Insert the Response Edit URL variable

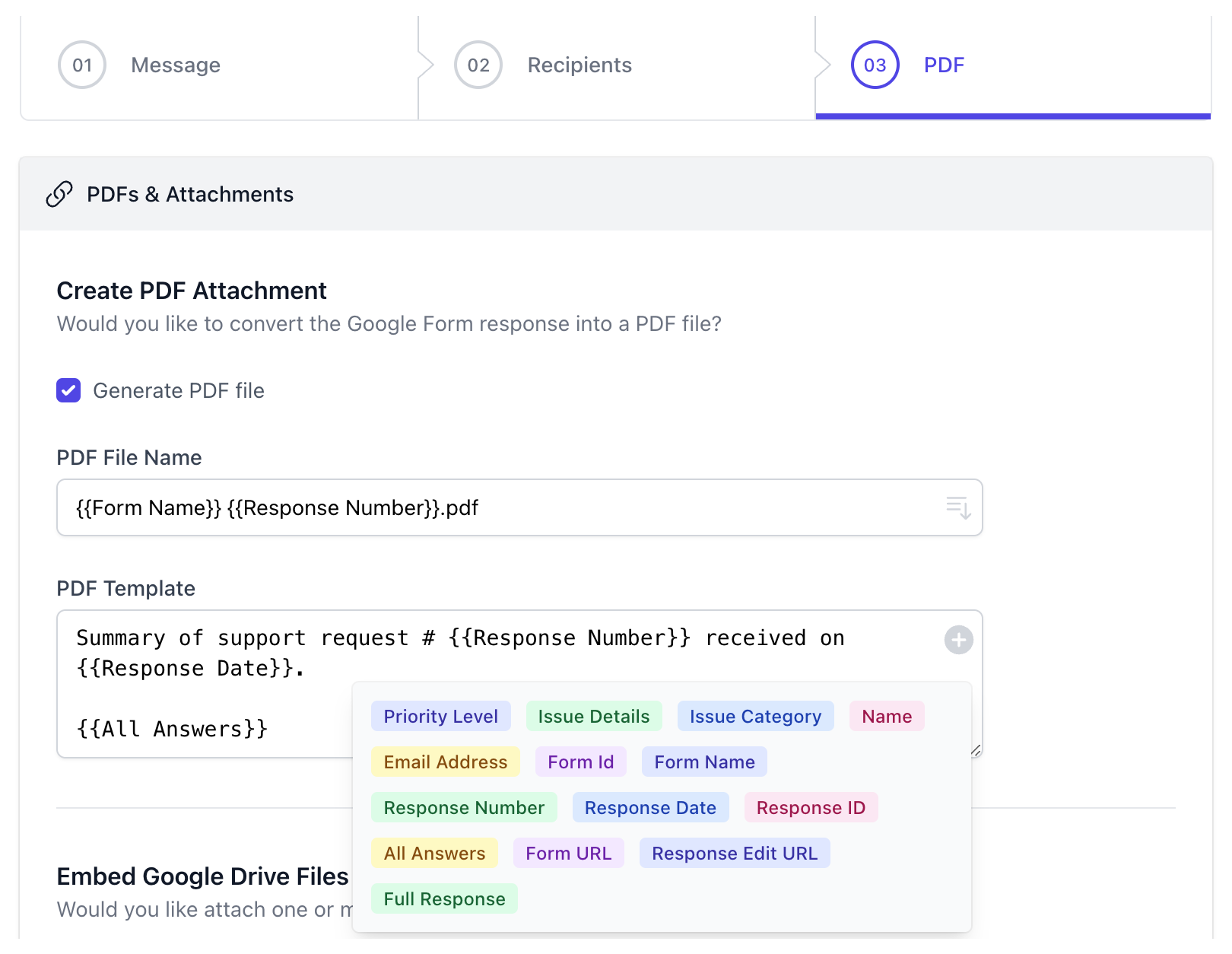point(734,853)
